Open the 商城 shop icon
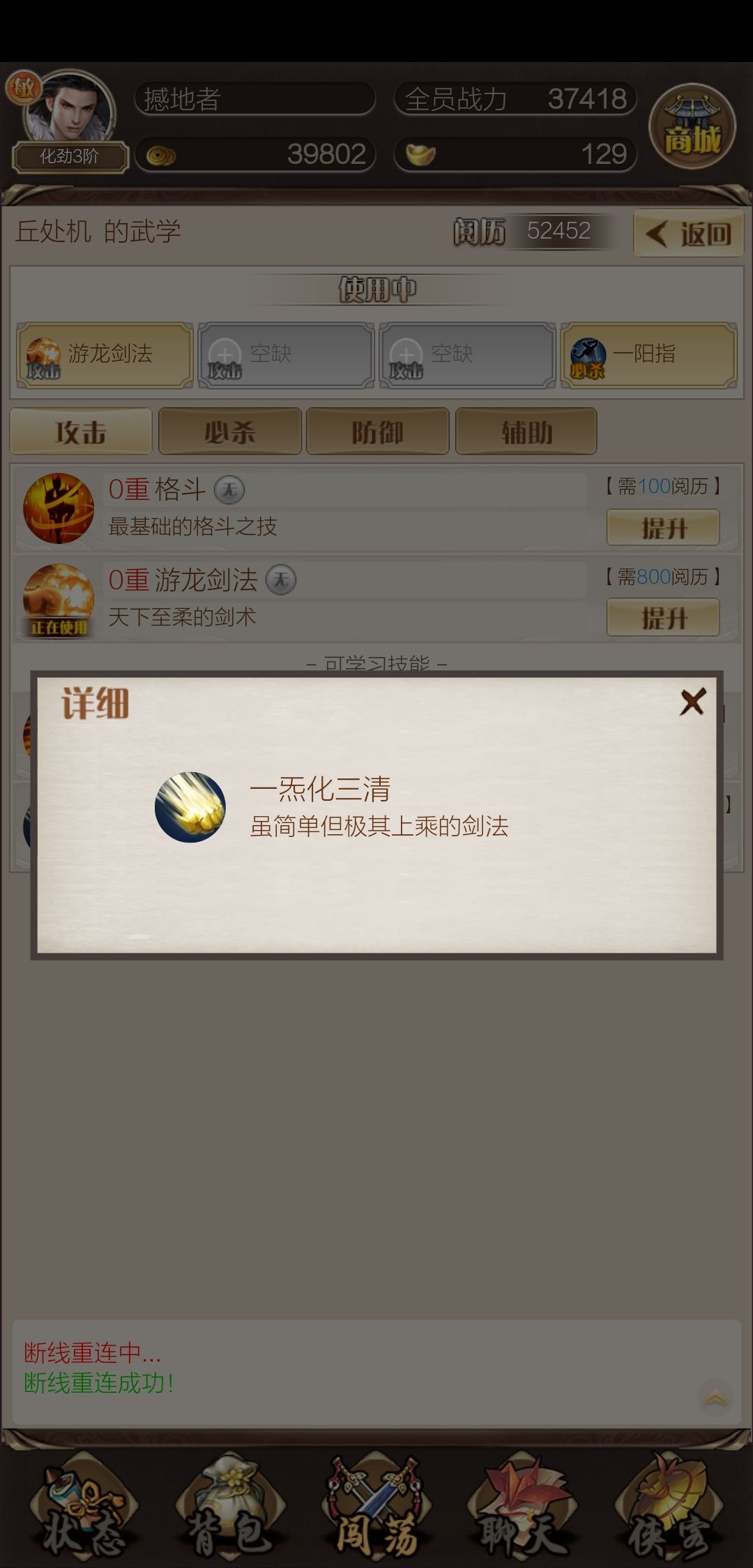The height and width of the screenshot is (1568, 753). coord(692,126)
